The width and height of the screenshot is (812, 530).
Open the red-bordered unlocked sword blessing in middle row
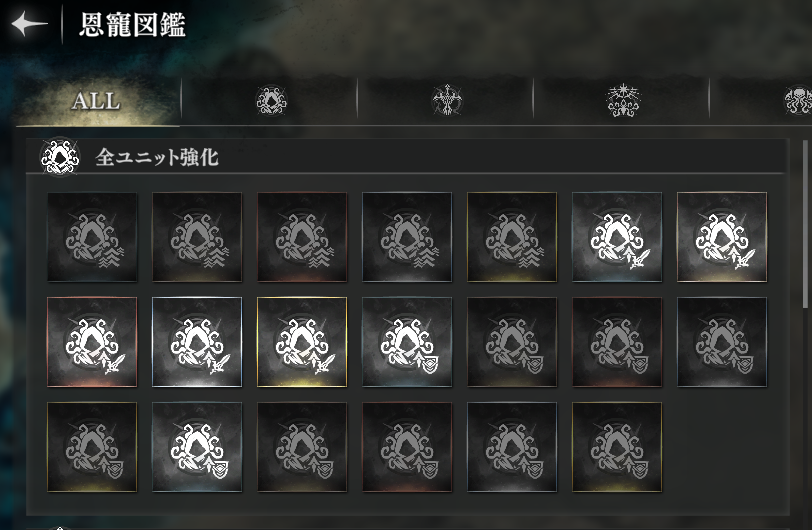92,342
